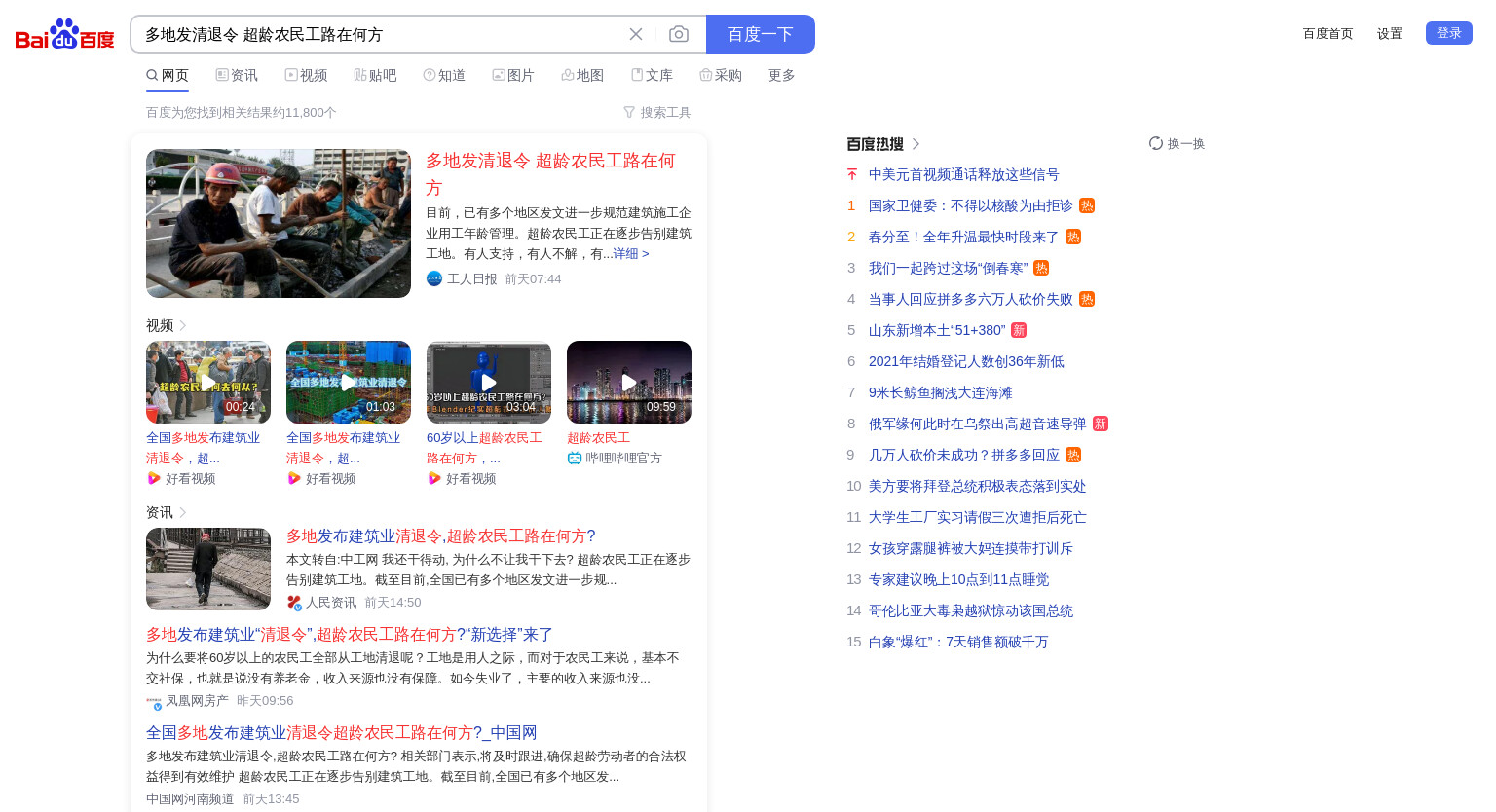This screenshot has width=1496, height=812.
Task: Switch to the 图片 tab
Action: click(x=513, y=75)
